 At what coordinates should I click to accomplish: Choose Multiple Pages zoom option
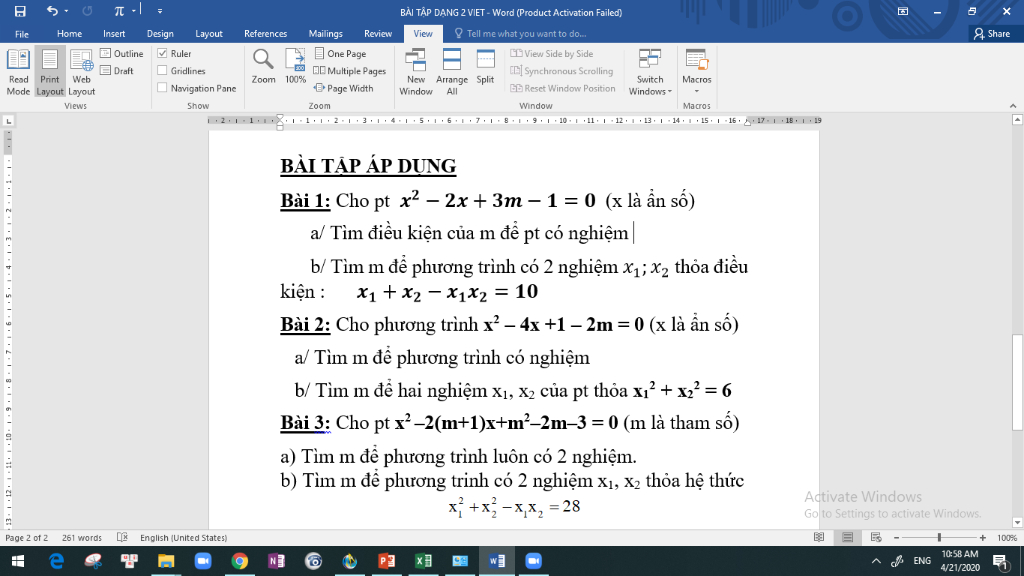350,71
